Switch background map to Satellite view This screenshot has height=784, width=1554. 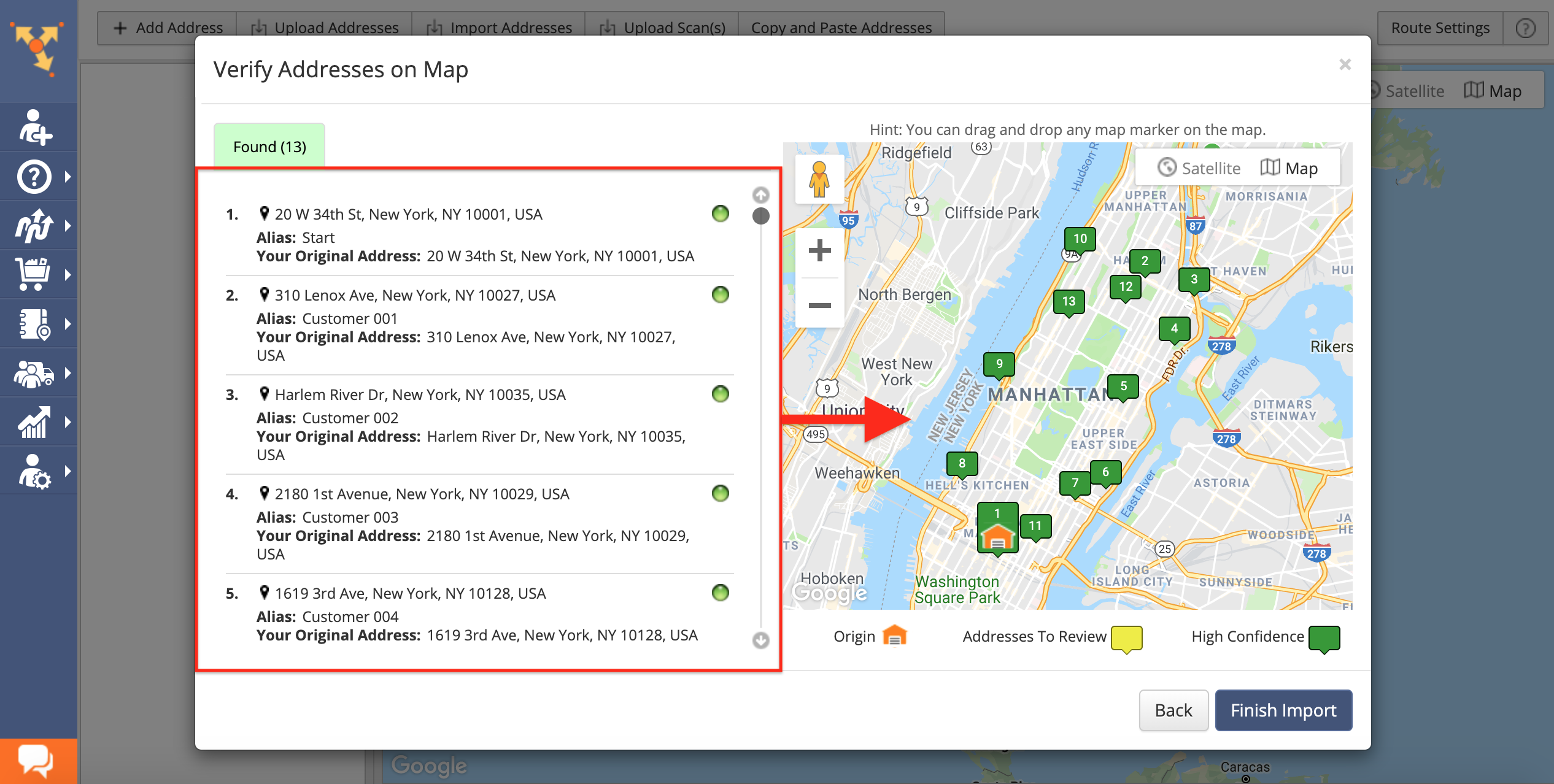point(1407,91)
